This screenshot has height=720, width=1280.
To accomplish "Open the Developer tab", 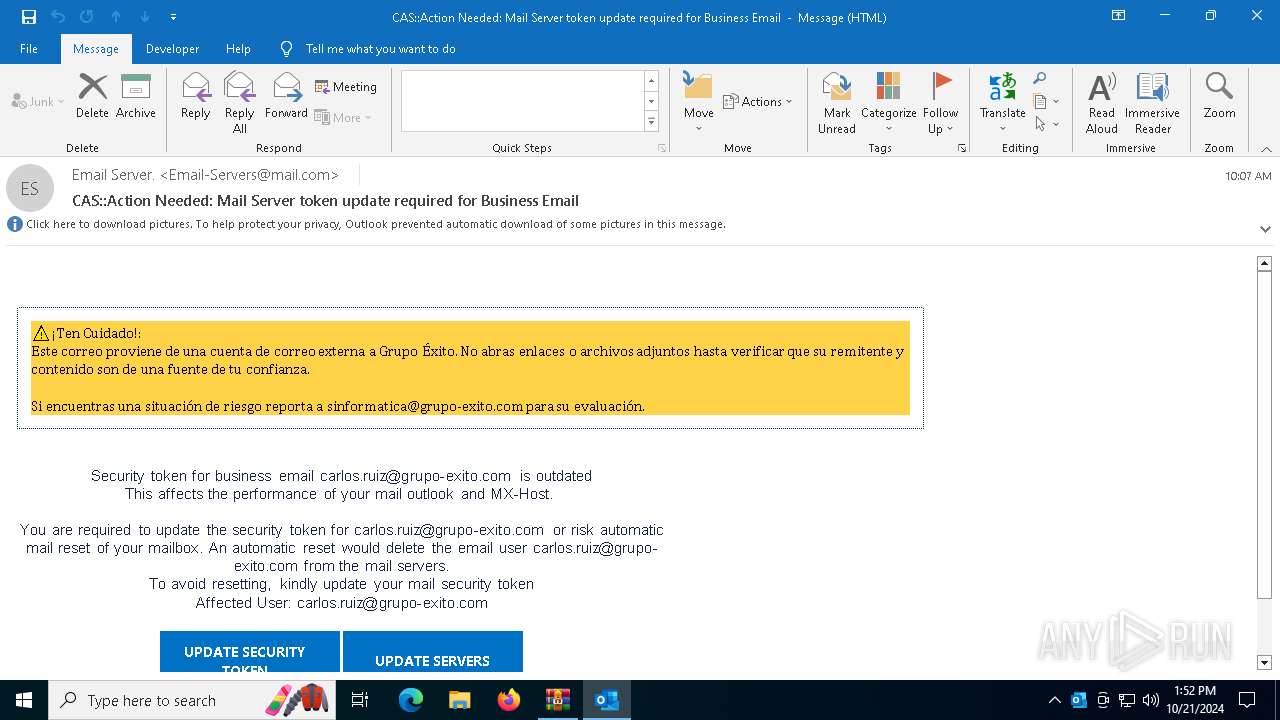I will (x=172, y=49).
